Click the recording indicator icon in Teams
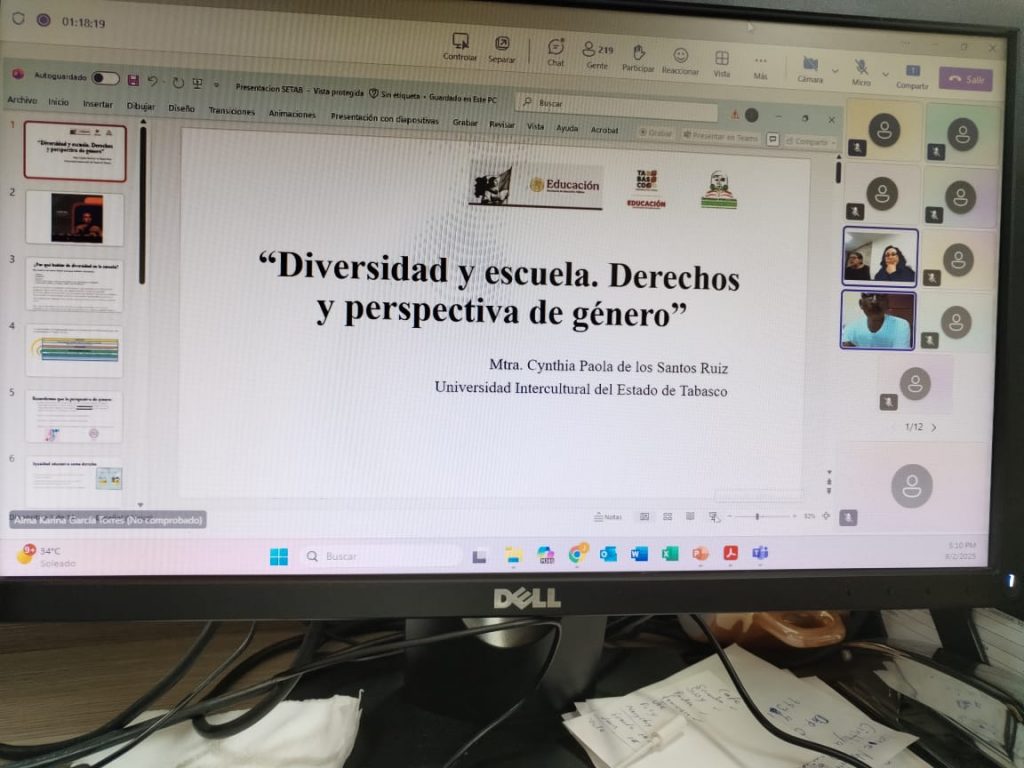 43,20
